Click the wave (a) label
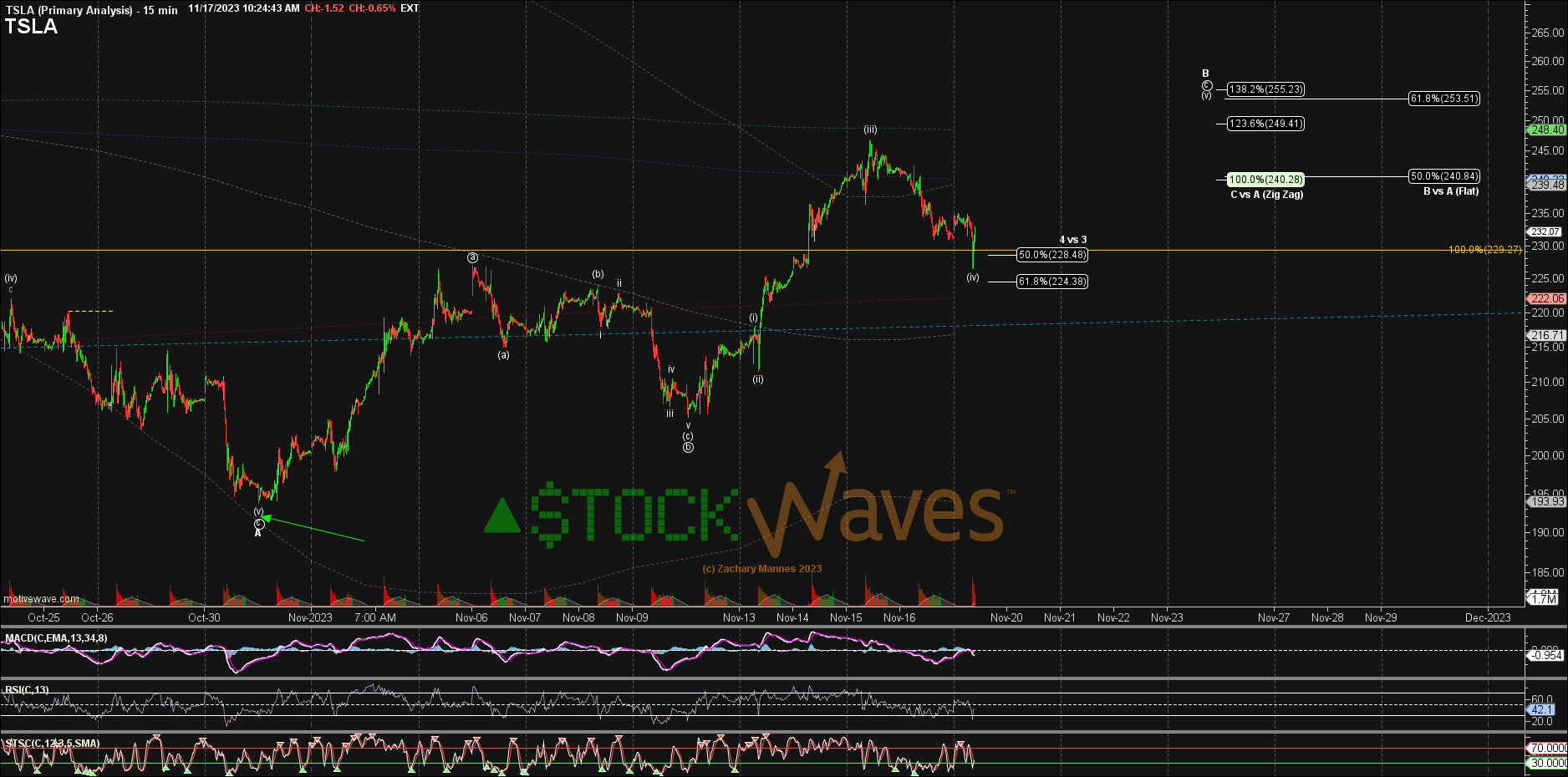This screenshot has height=777, width=1568. click(x=503, y=355)
